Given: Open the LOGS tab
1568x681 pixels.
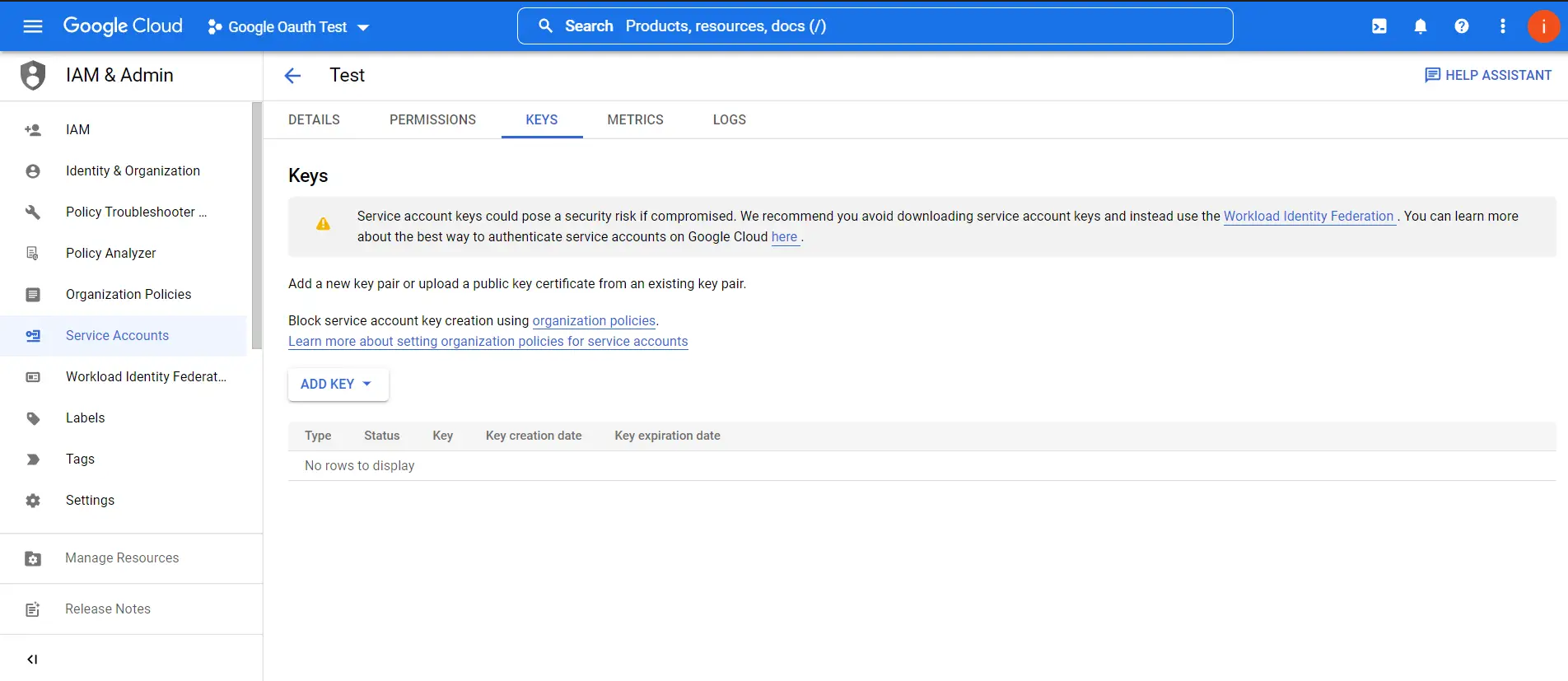Looking at the screenshot, I should coord(729,120).
